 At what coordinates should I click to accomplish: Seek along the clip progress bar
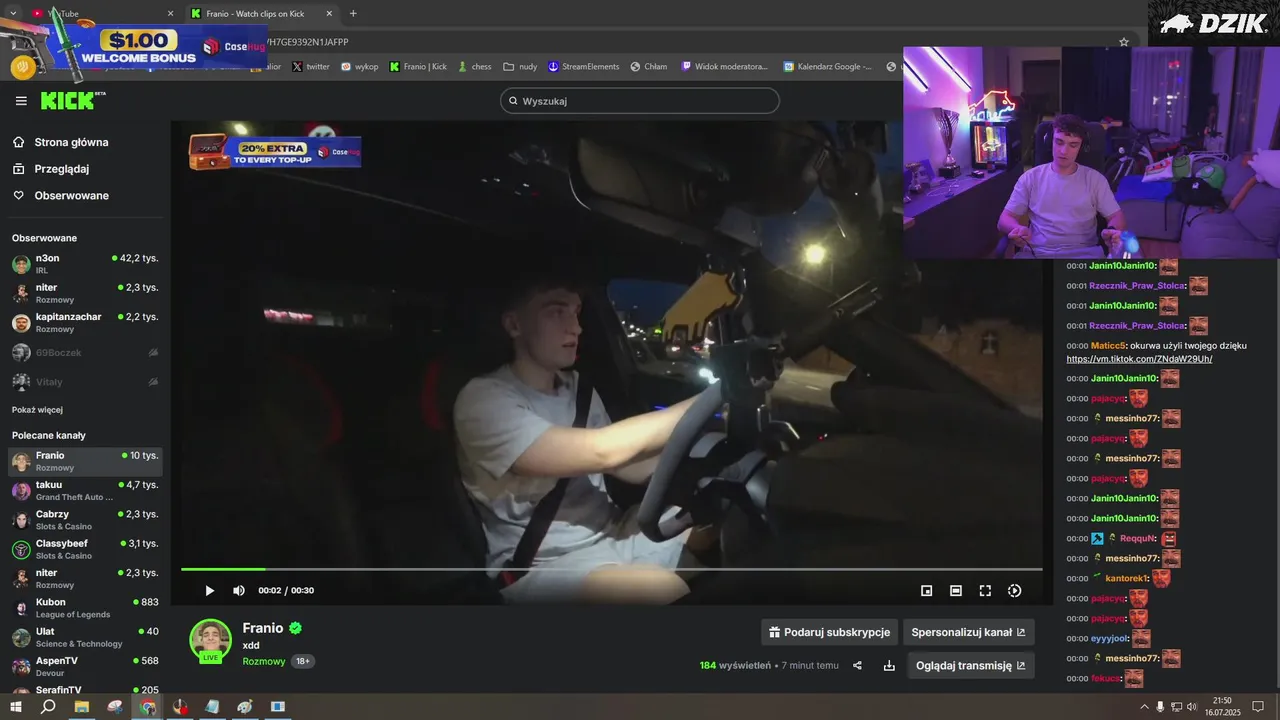click(611, 569)
